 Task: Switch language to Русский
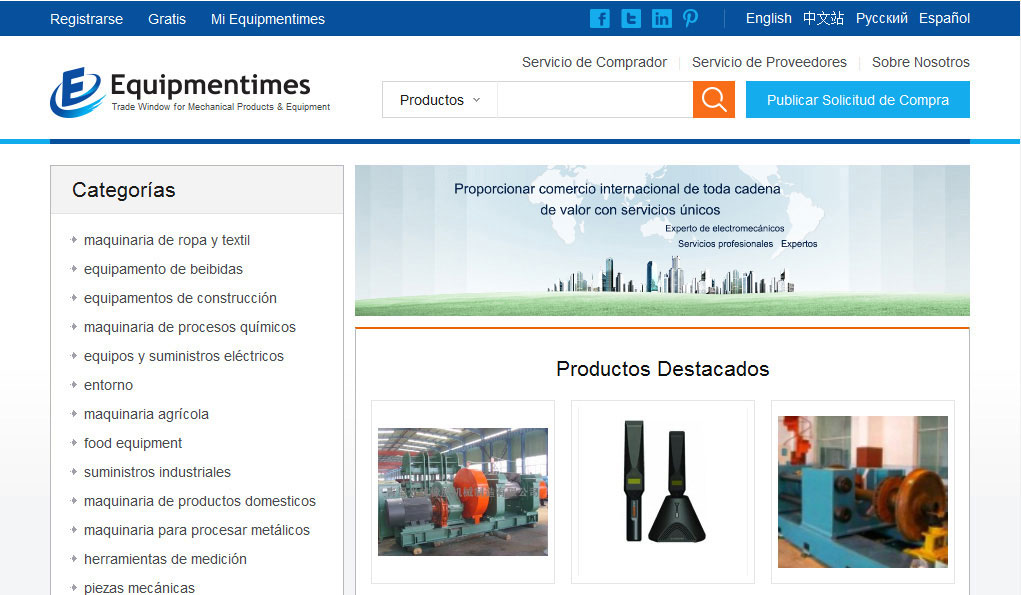pos(881,18)
